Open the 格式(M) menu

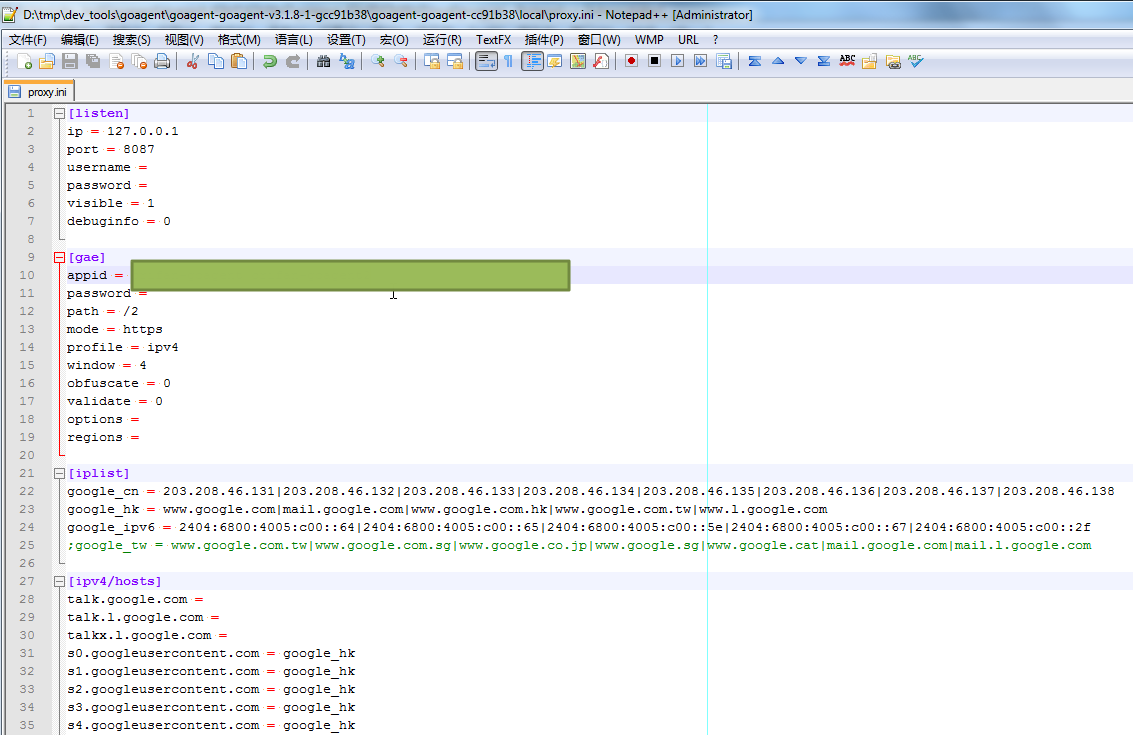point(239,40)
